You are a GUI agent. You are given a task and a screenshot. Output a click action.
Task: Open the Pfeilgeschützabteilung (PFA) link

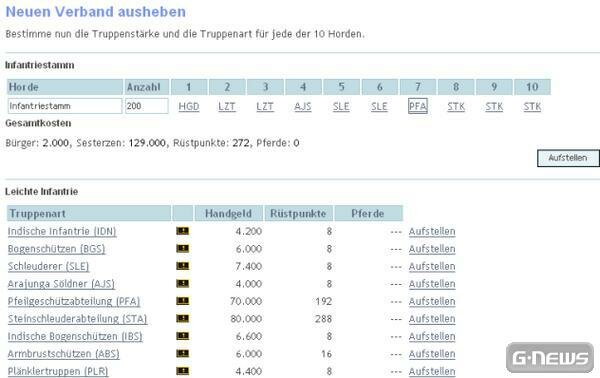coord(74,301)
